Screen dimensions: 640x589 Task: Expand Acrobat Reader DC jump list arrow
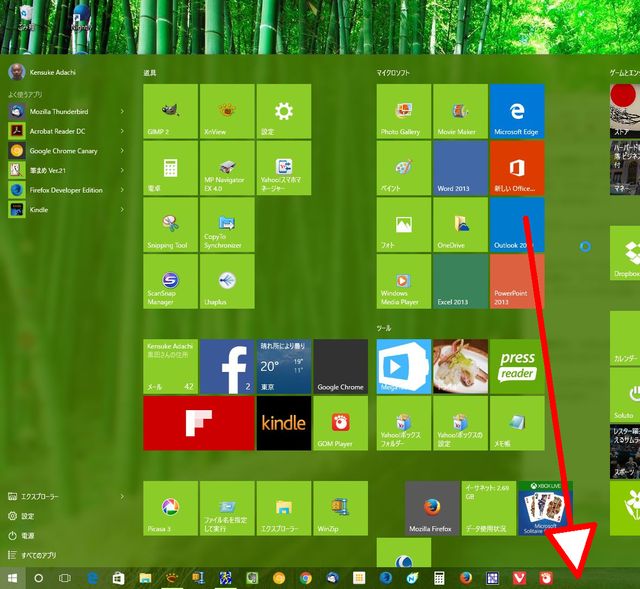pyautogui.click(x=122, y=131)
